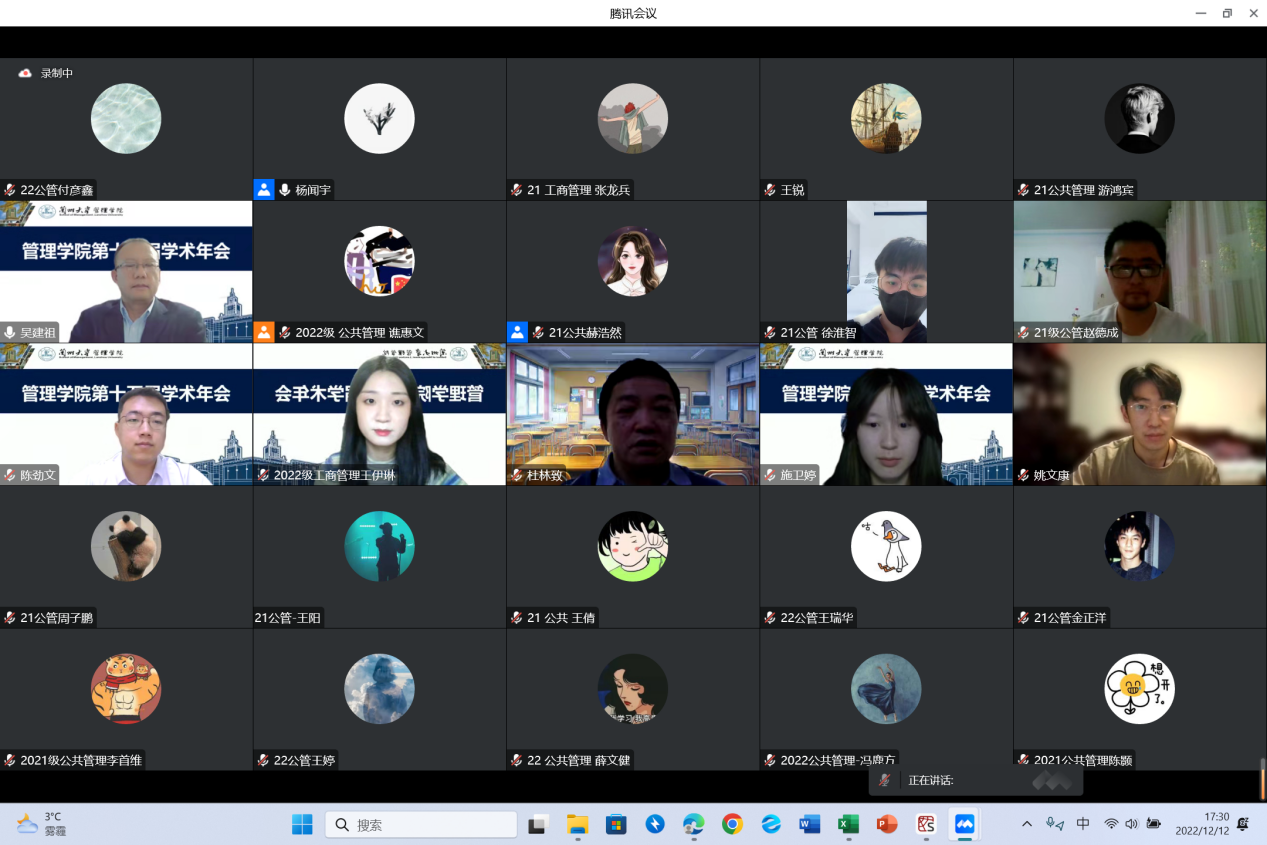Click the cloud recording indicator 录制中
This screenshot has height=845, width=1267.
tap(46, 73)
